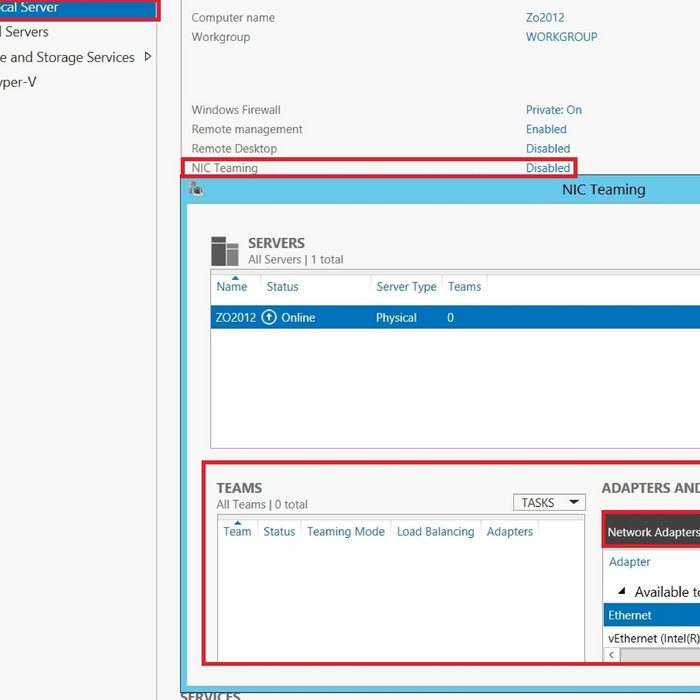Viewport: 700px width, 700px height.
Task: Open Windows Firewall 'Private: On' link
Action: (553, 110)
